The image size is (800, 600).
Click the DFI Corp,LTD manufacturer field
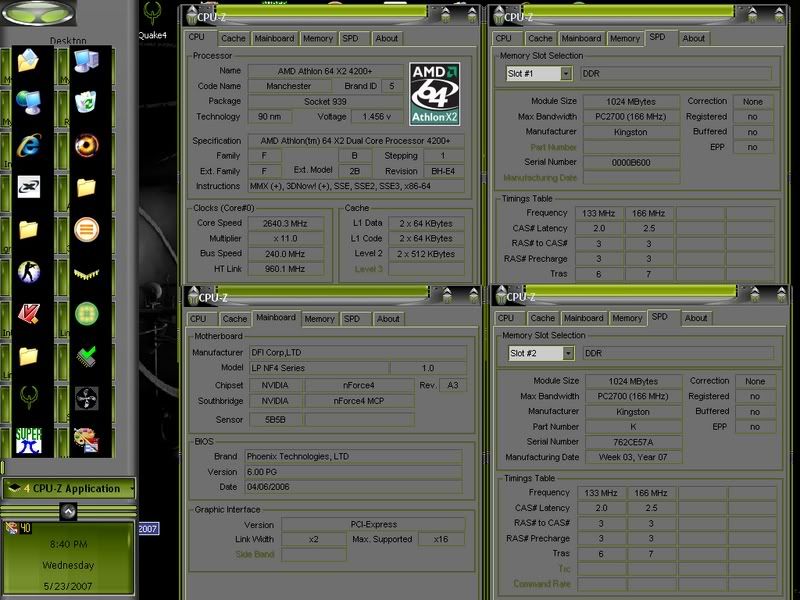pyautogui.click(x=357, y=353)
